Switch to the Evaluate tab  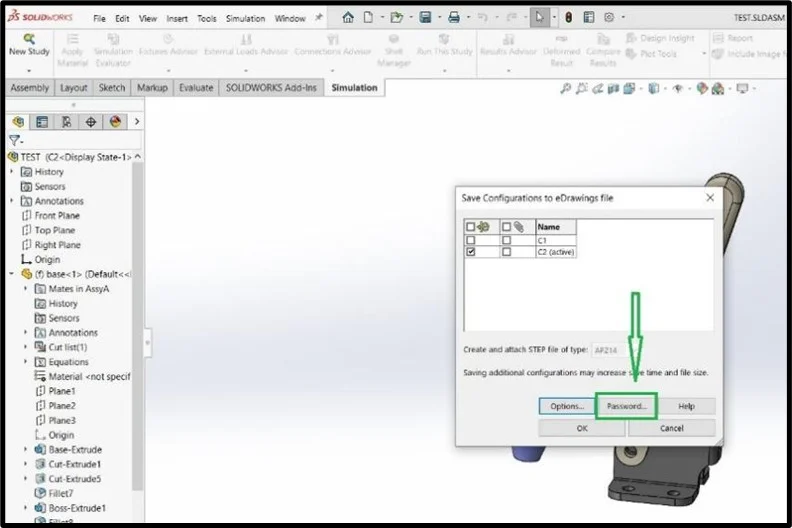click(196, 88)
